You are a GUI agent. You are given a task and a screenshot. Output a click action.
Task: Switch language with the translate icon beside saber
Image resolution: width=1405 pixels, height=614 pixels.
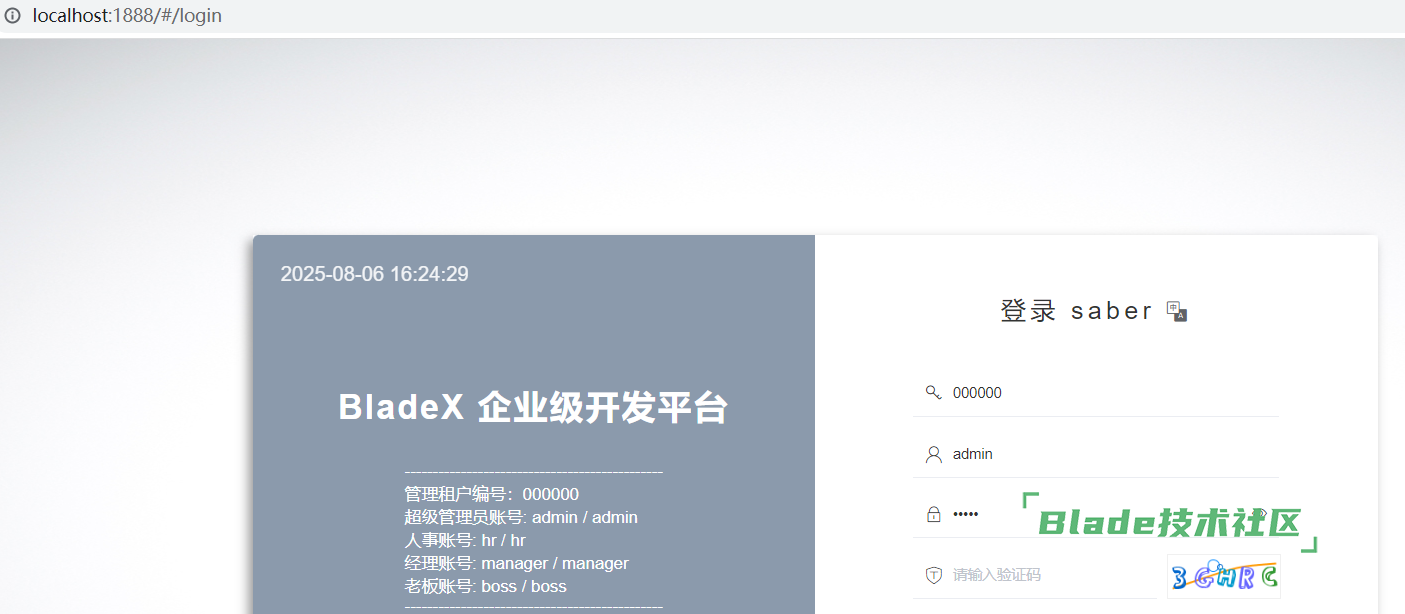[1177, 311]
